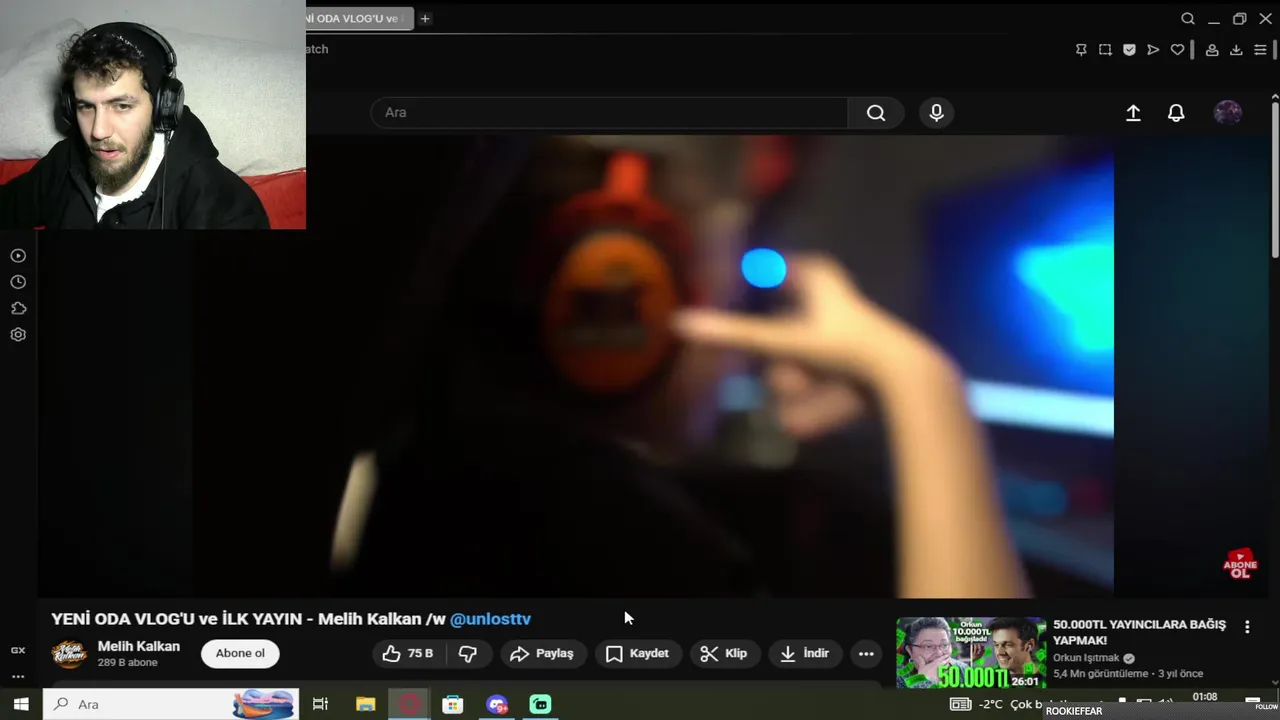Viewport: 1280px width, 720px height.
Task: Open the 50.000TL recommended video thumbnail
Action: 971,653
